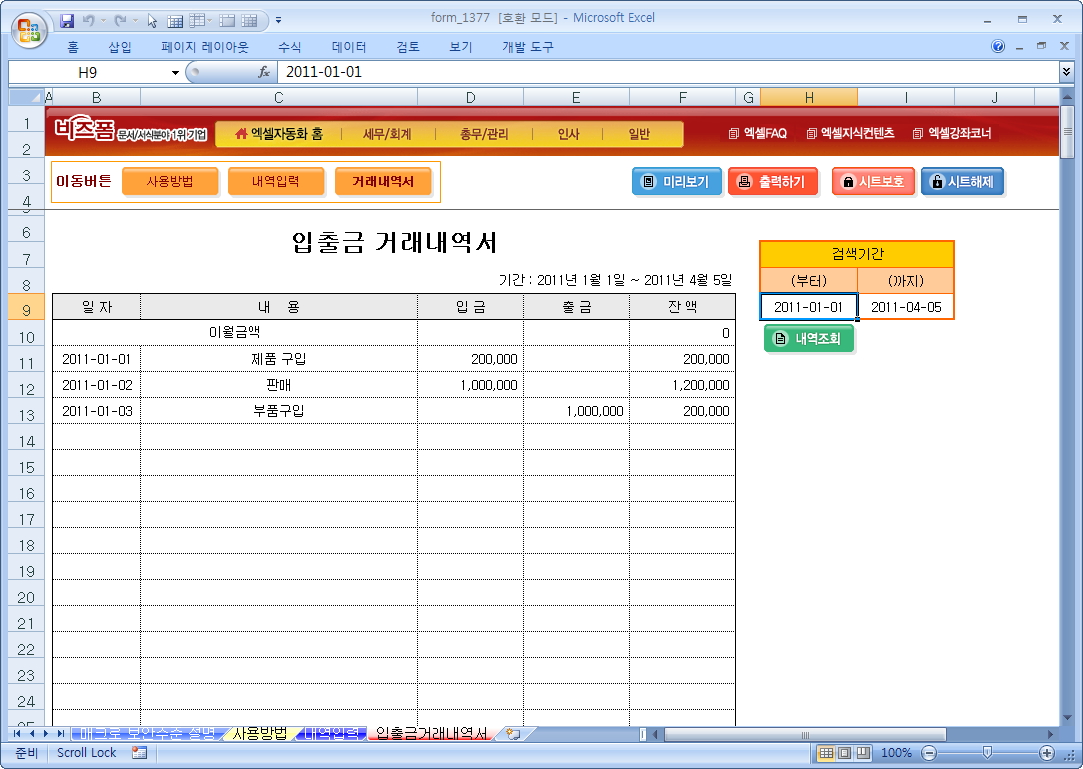Switch to the 사용방법 sheet tab
This screenshot has width=1083, height=769.
(x=259, y=734)
